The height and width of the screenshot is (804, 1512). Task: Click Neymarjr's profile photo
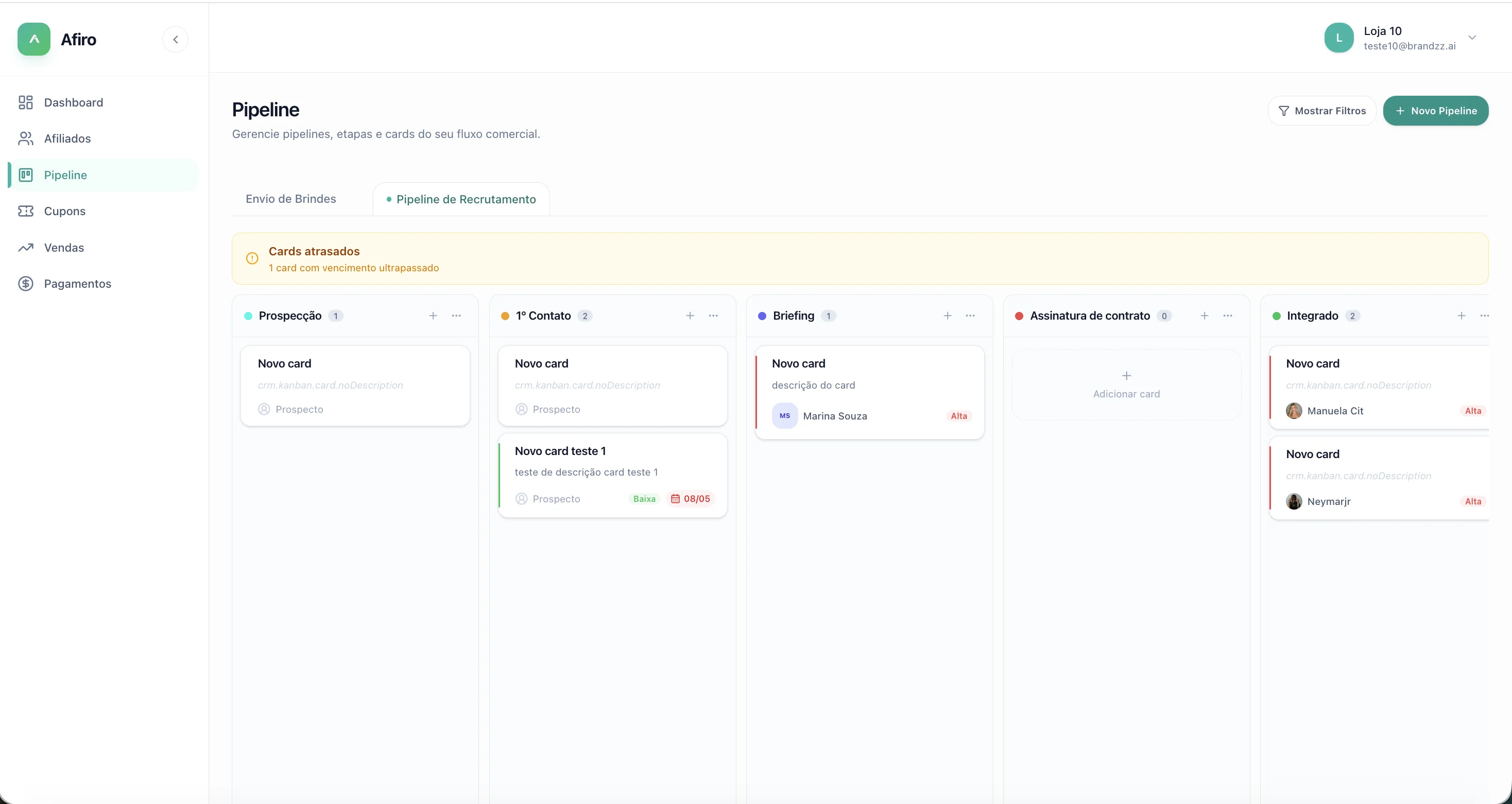pyautogui.click(x=1294, y=501)
